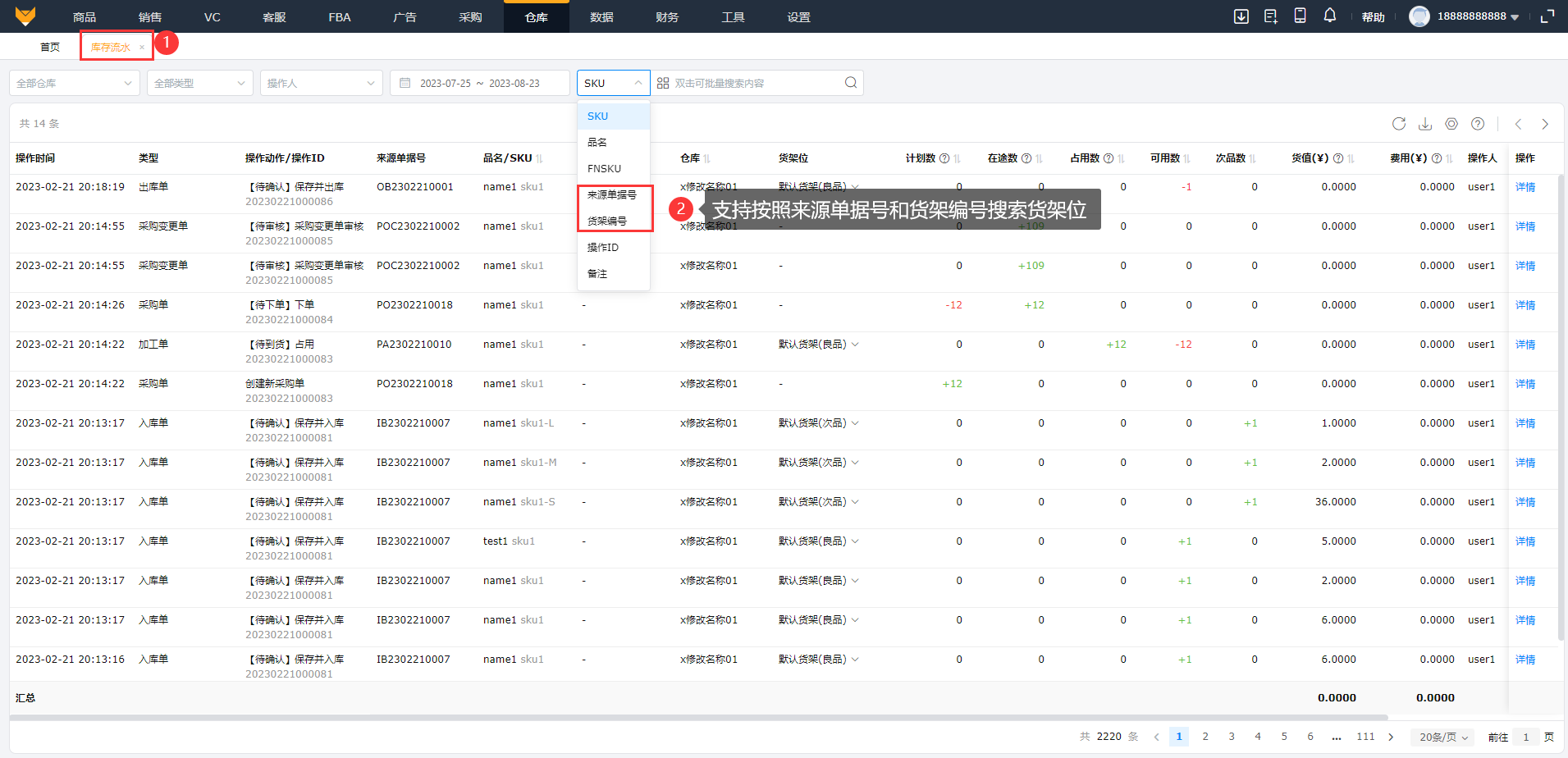
Task: Expand the 全部类型 type dropdown
Action: click(199, 83)
